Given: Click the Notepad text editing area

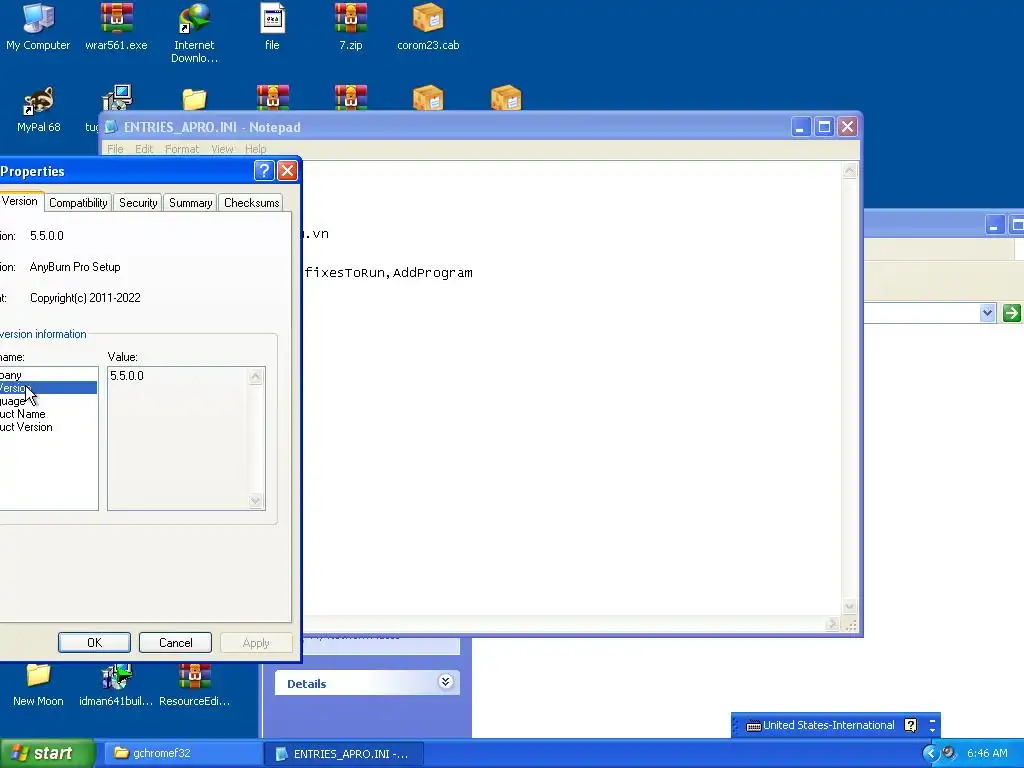Looking at the screenshot, I should click(x=571, y=389).
